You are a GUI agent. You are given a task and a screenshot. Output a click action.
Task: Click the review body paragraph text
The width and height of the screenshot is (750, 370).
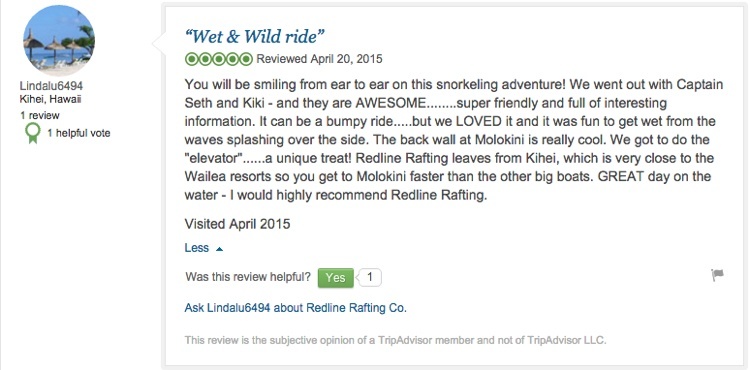[453, 140]
